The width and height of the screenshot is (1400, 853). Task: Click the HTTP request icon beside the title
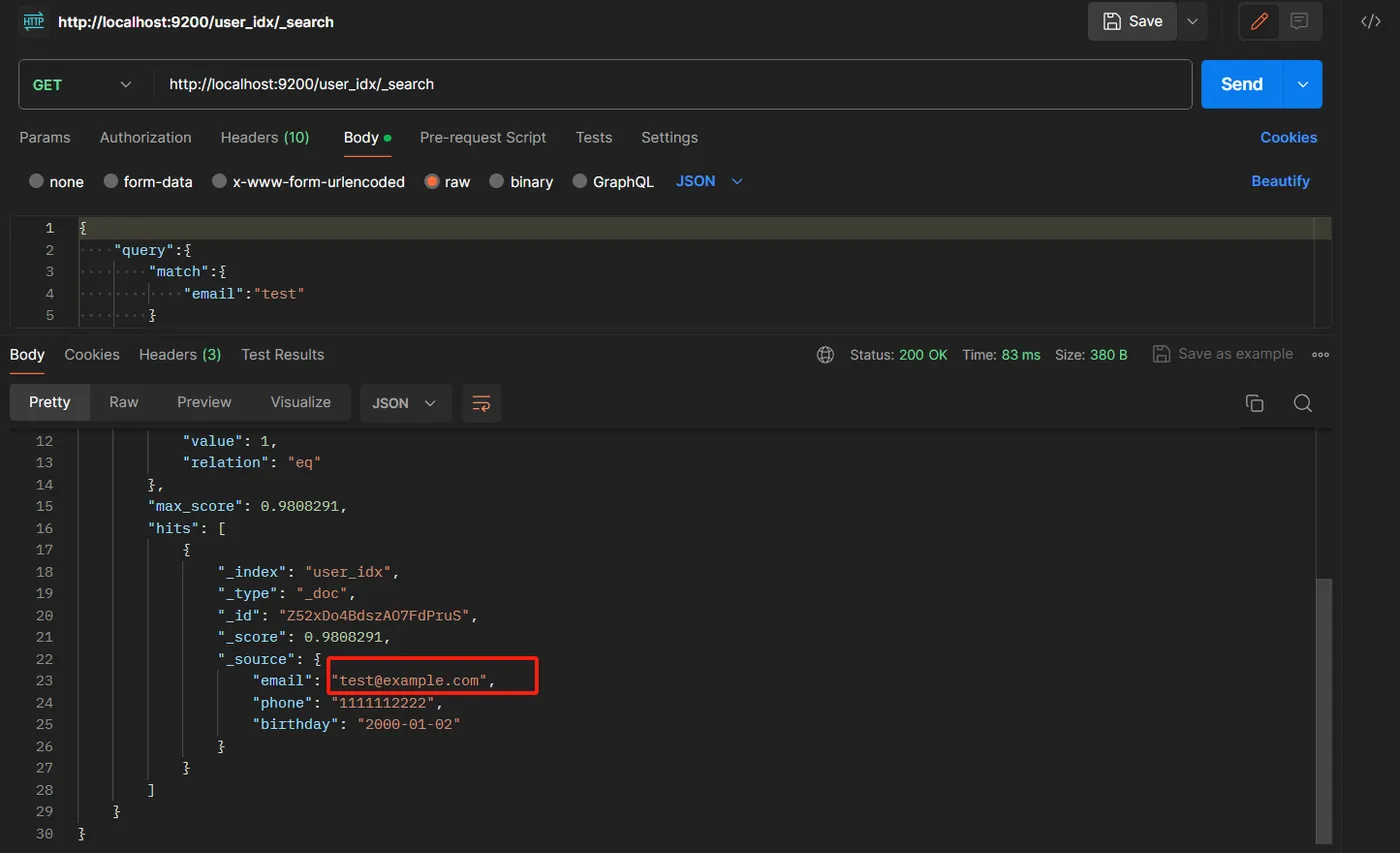click(33, 21)
